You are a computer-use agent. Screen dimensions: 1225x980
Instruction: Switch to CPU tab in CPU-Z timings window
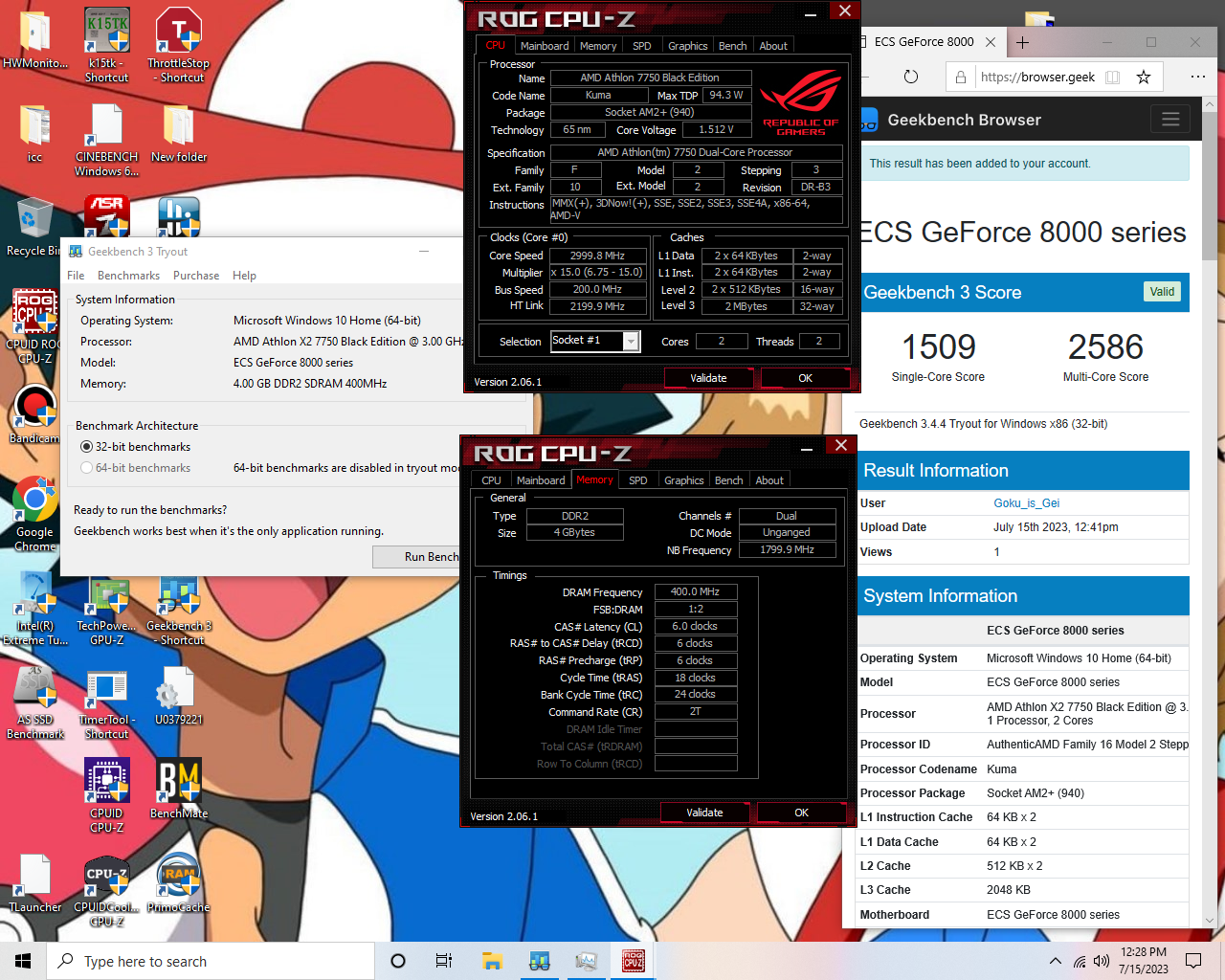pyautogui.click(x=491, y=480)
